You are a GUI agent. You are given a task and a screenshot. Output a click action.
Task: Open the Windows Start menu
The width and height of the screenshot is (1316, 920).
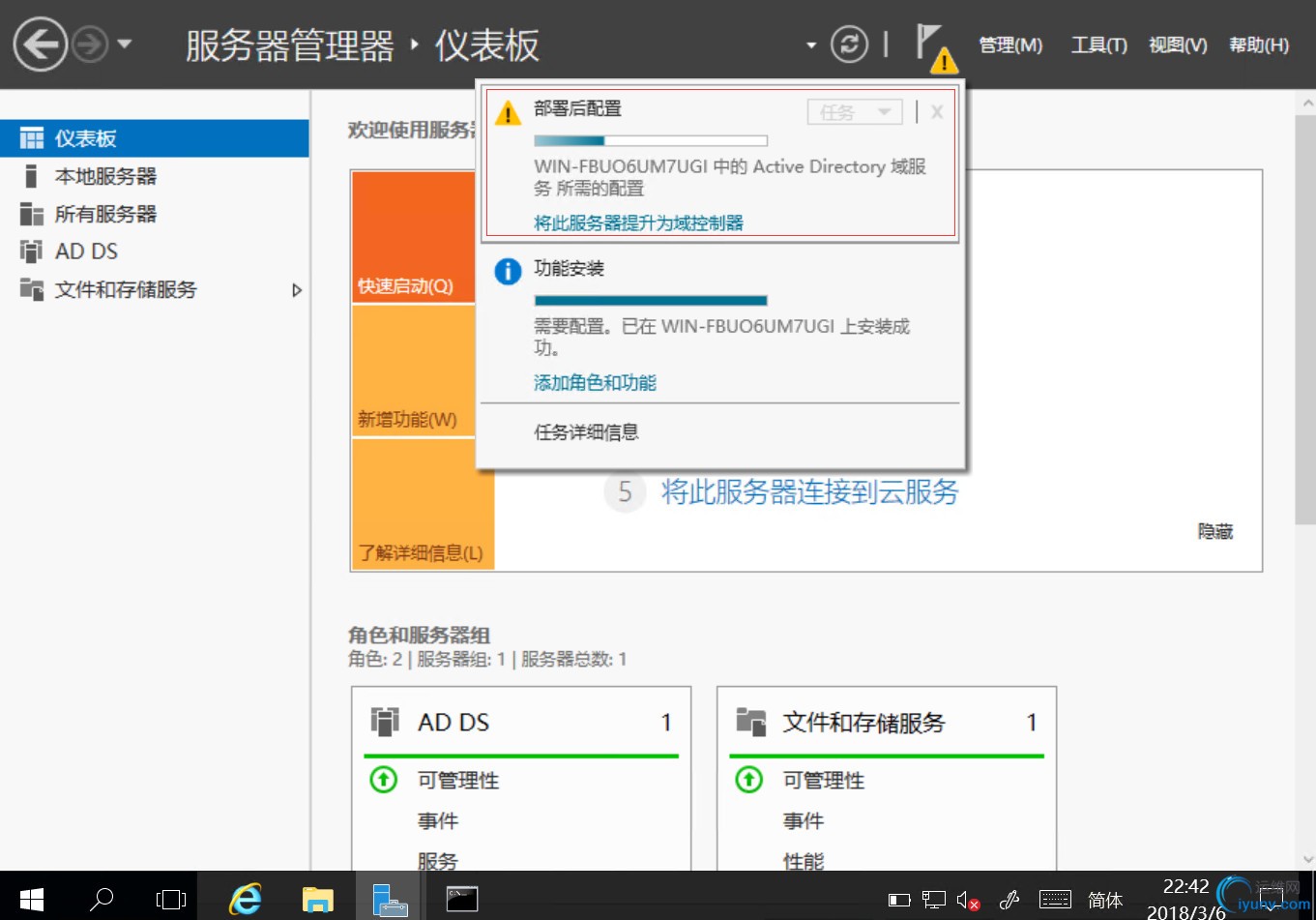[31, 900]
